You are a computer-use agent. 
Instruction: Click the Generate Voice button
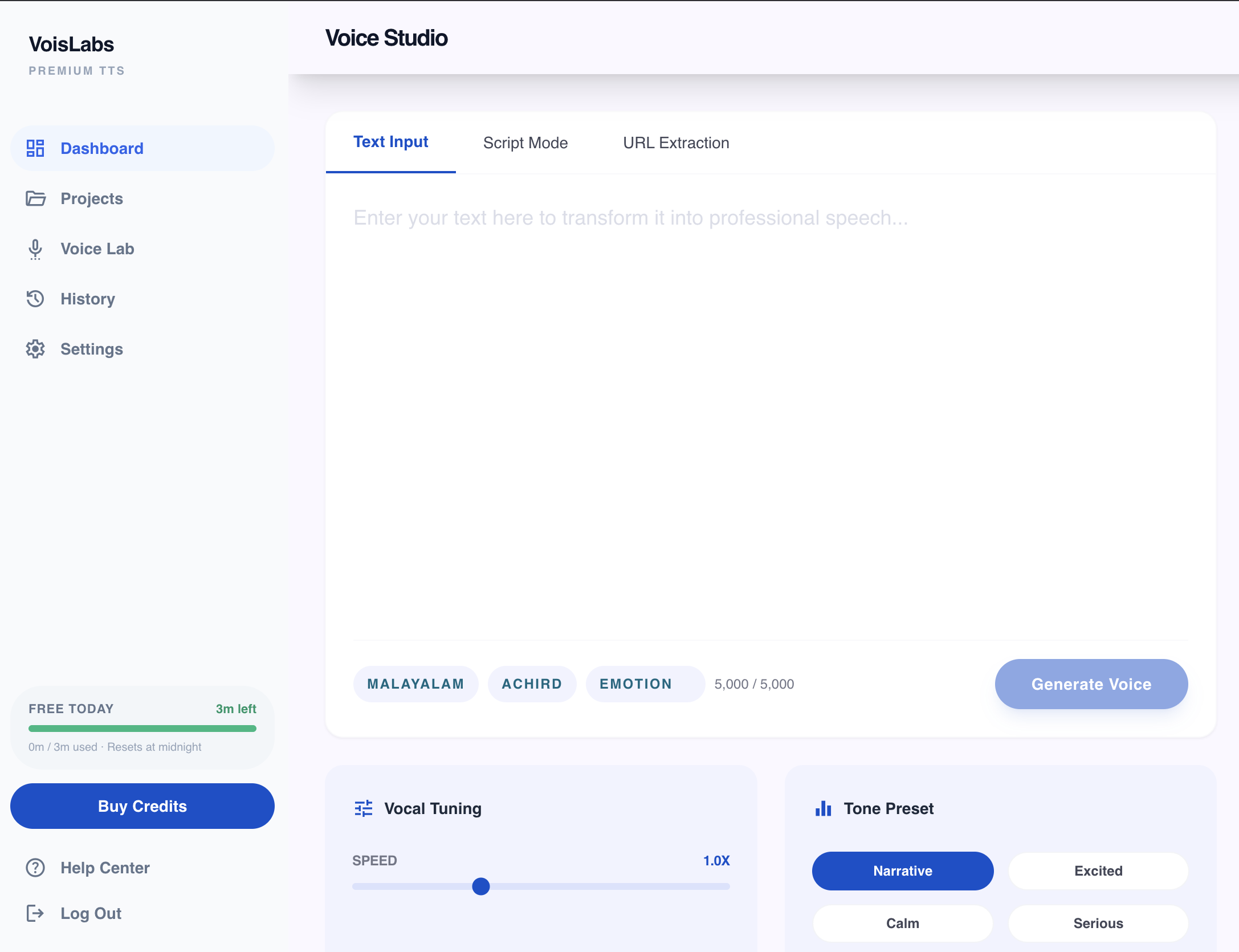coord(1090,684)
